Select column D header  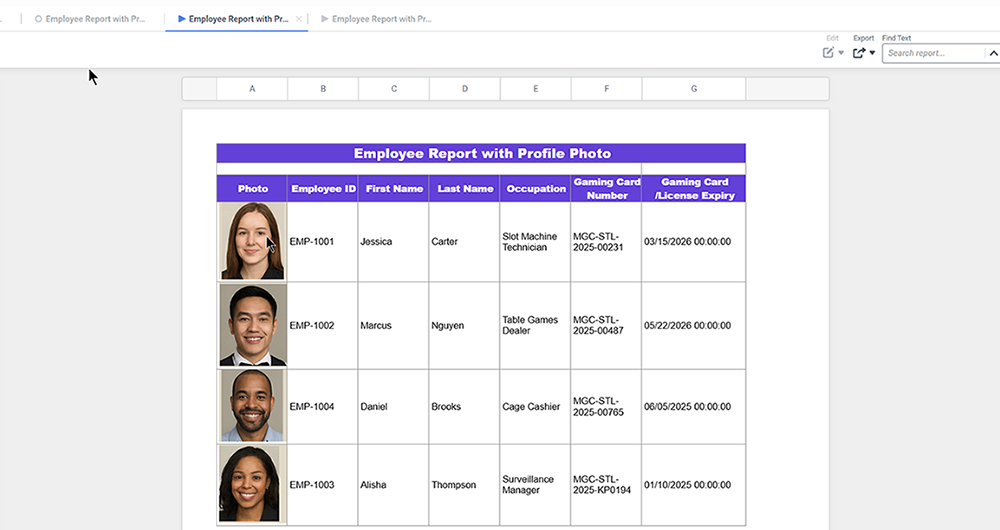tap(465, 89)
